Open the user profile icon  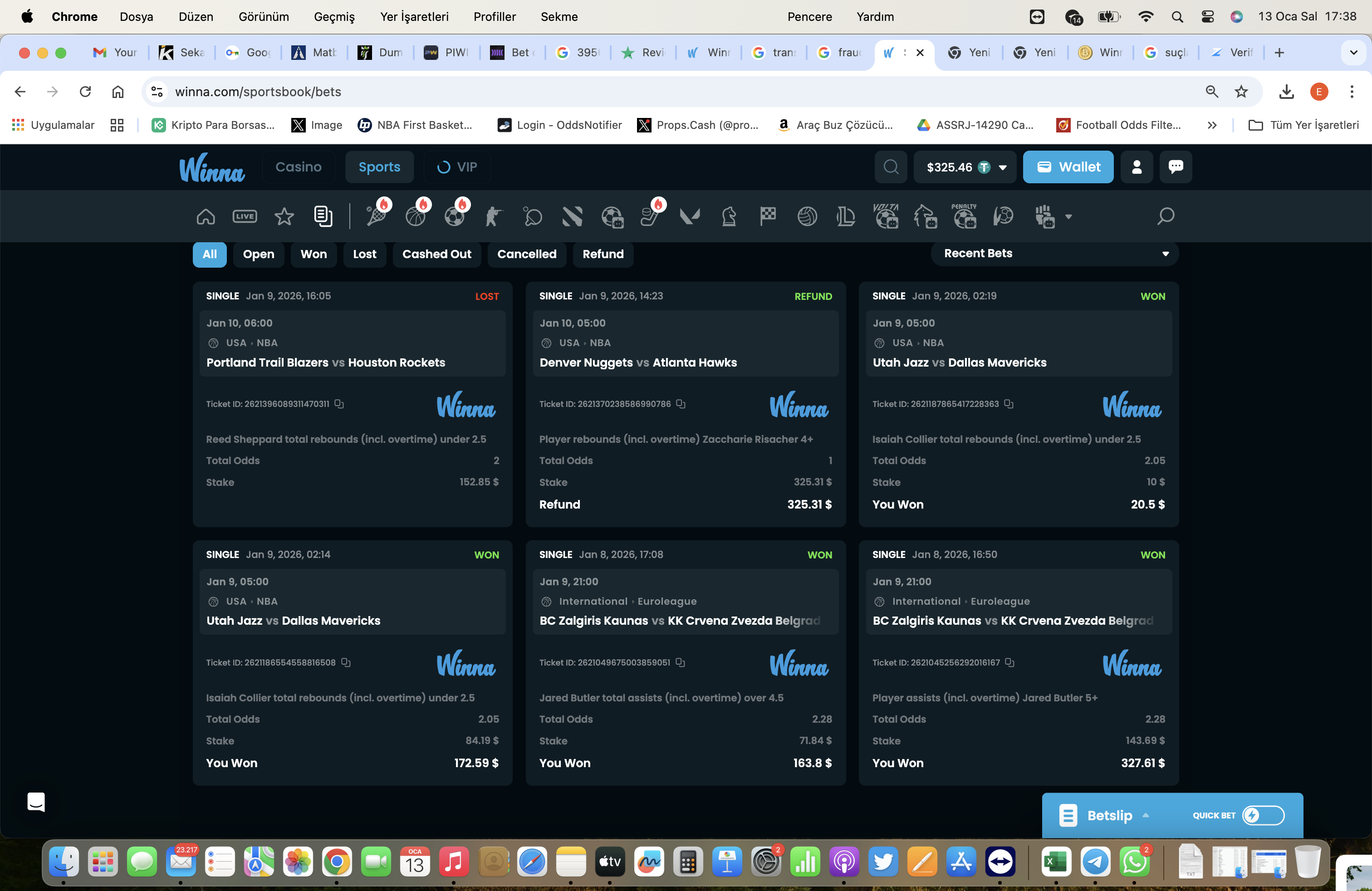click(1137, 167)
